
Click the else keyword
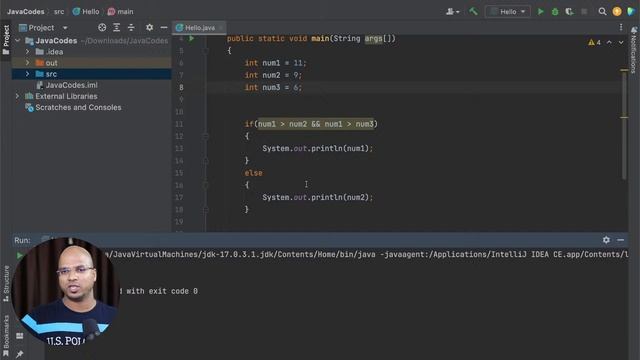pos(253,173)
